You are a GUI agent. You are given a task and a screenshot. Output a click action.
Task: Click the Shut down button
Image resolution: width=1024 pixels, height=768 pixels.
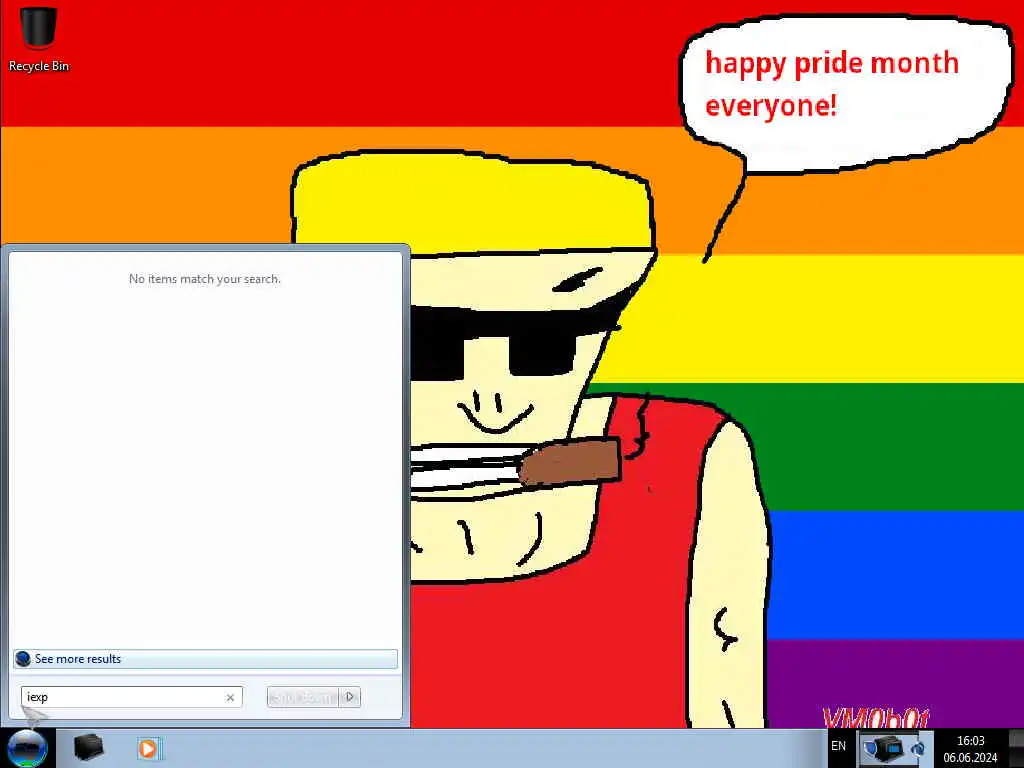tap(303, 697)
